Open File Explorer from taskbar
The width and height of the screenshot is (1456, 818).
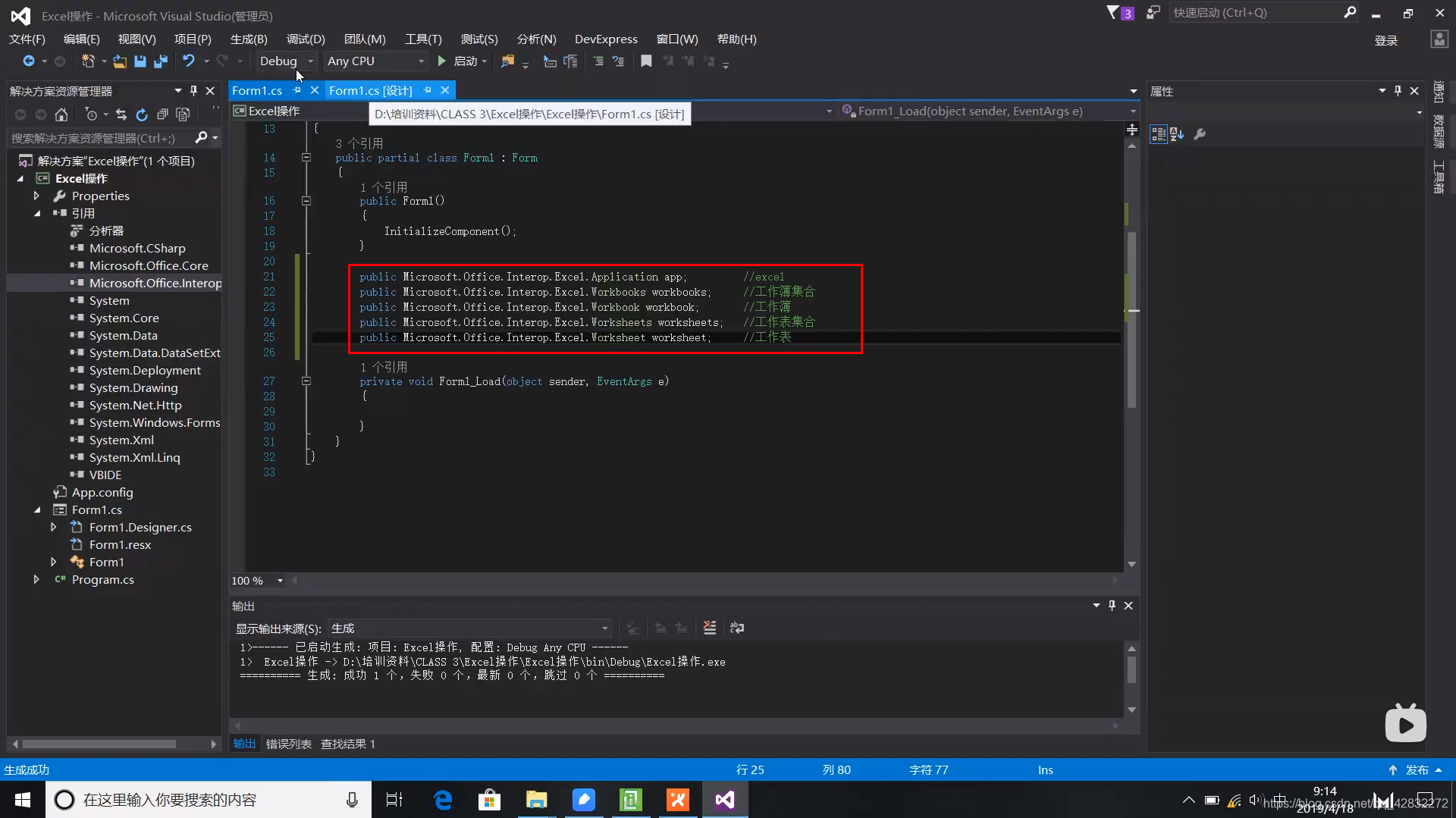[537, 800]
